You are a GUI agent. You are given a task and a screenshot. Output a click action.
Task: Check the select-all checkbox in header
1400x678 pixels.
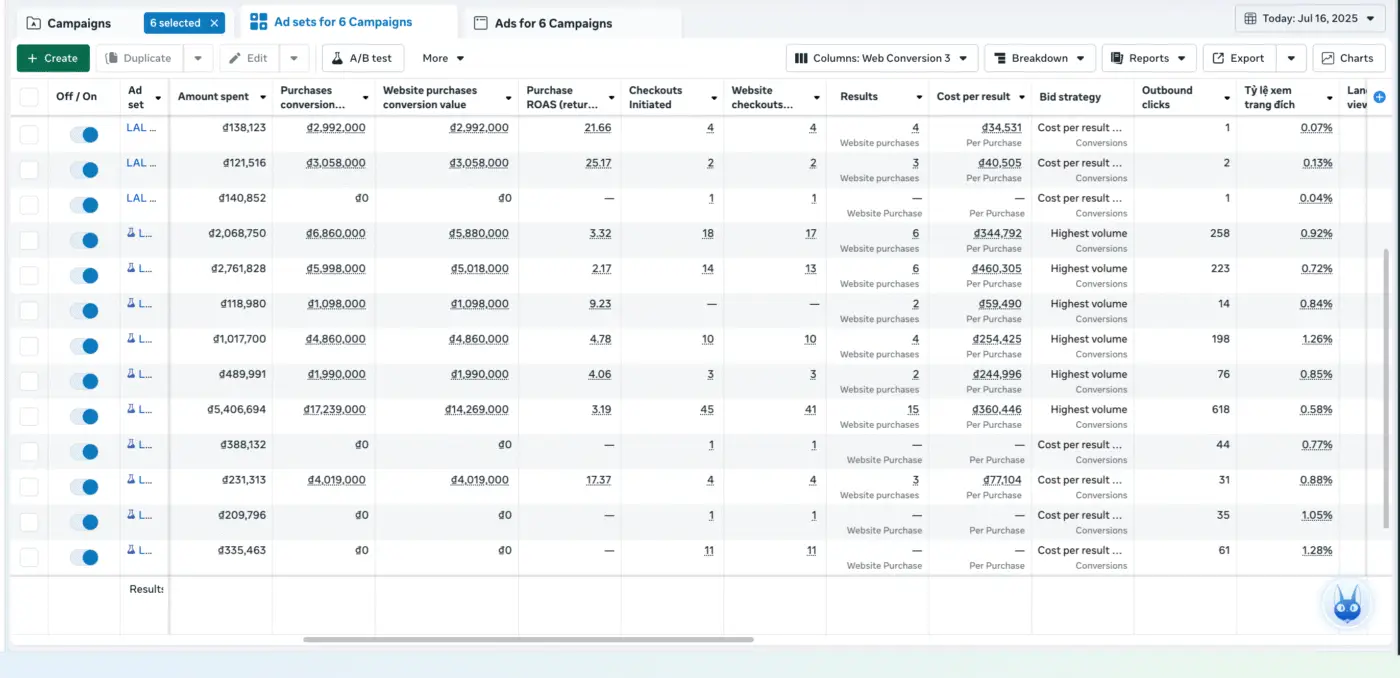click(x=29, y=97)
